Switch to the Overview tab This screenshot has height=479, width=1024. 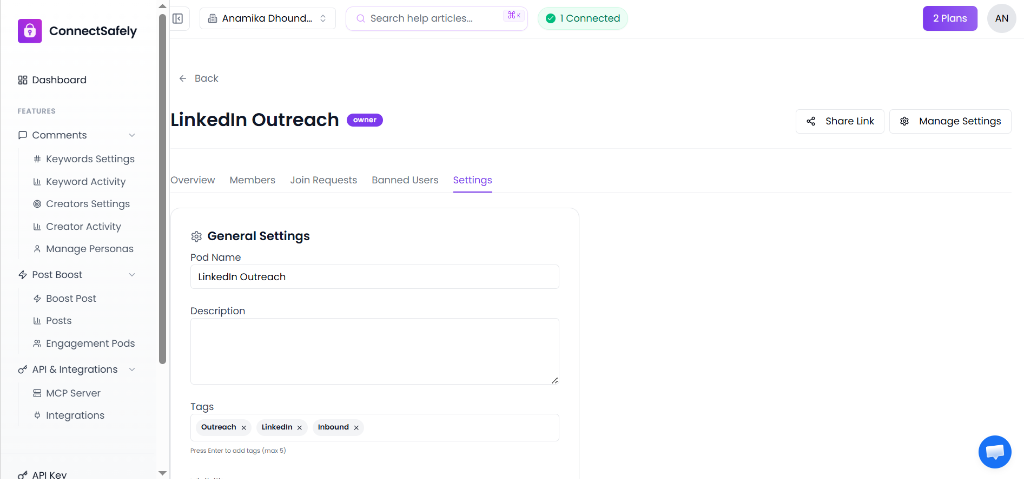193,180
